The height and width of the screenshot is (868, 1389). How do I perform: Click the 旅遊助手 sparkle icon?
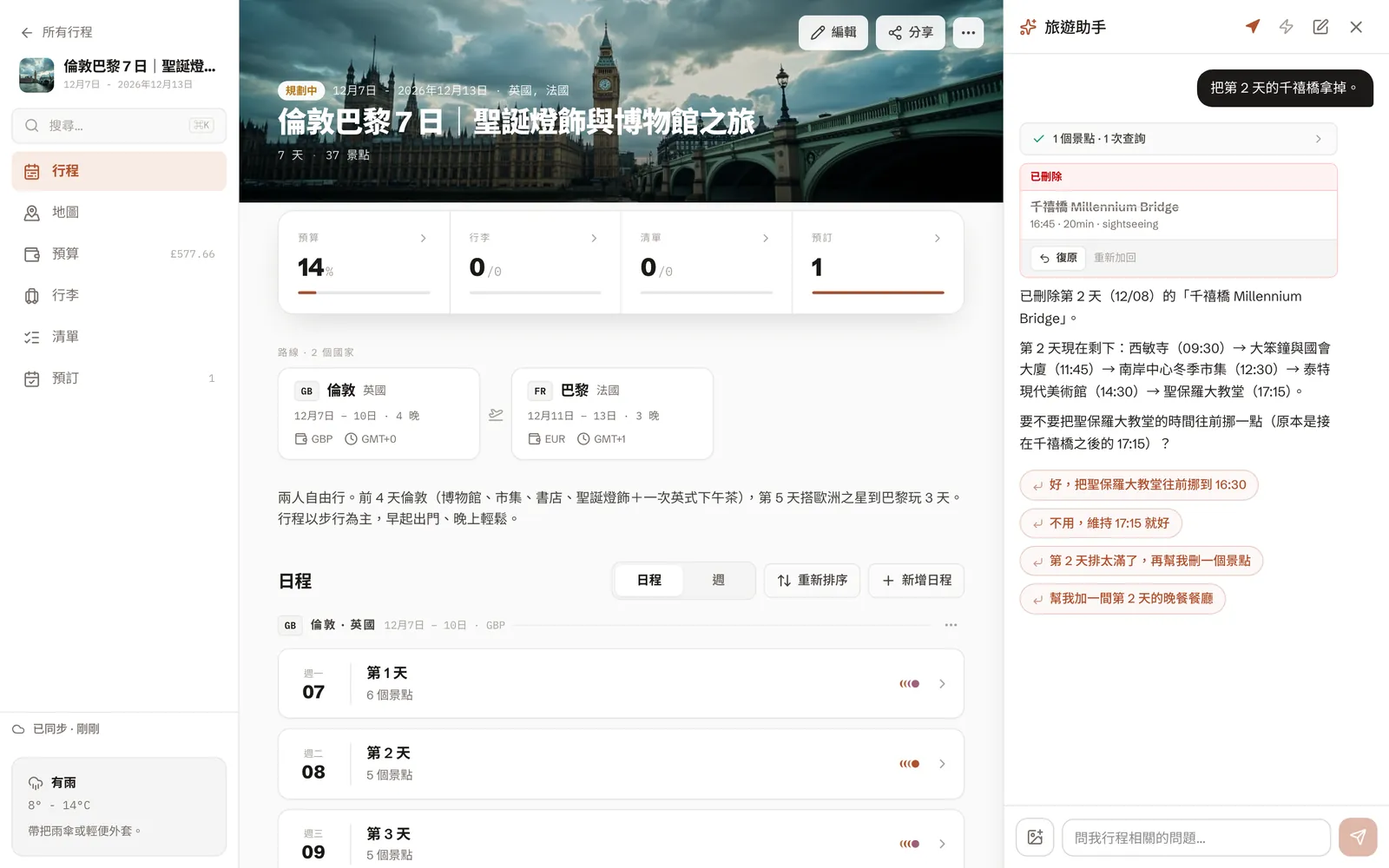pyautogui.click(x=1028, y=27)
